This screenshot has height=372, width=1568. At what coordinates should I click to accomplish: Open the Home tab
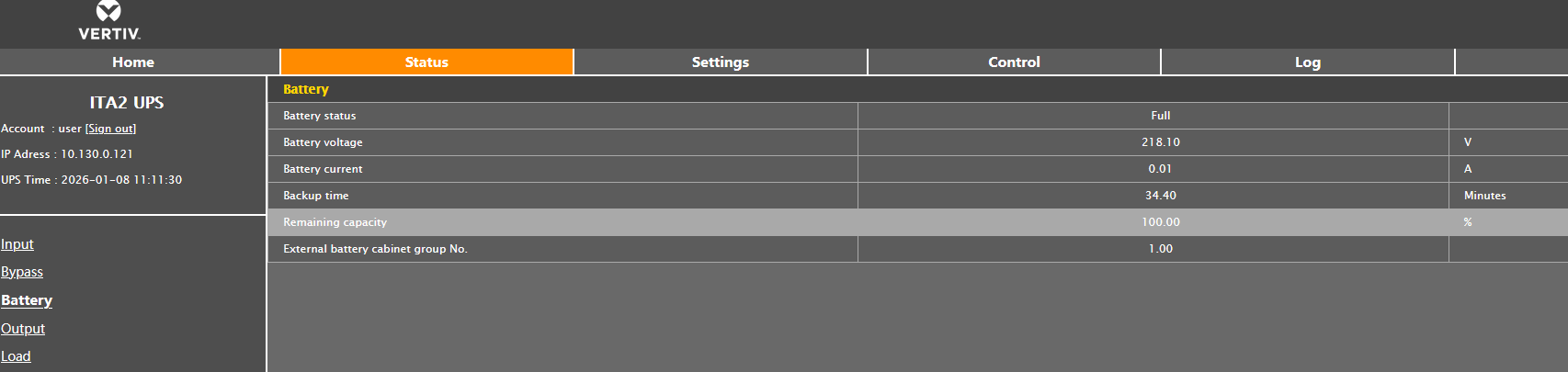click(133, 62)
